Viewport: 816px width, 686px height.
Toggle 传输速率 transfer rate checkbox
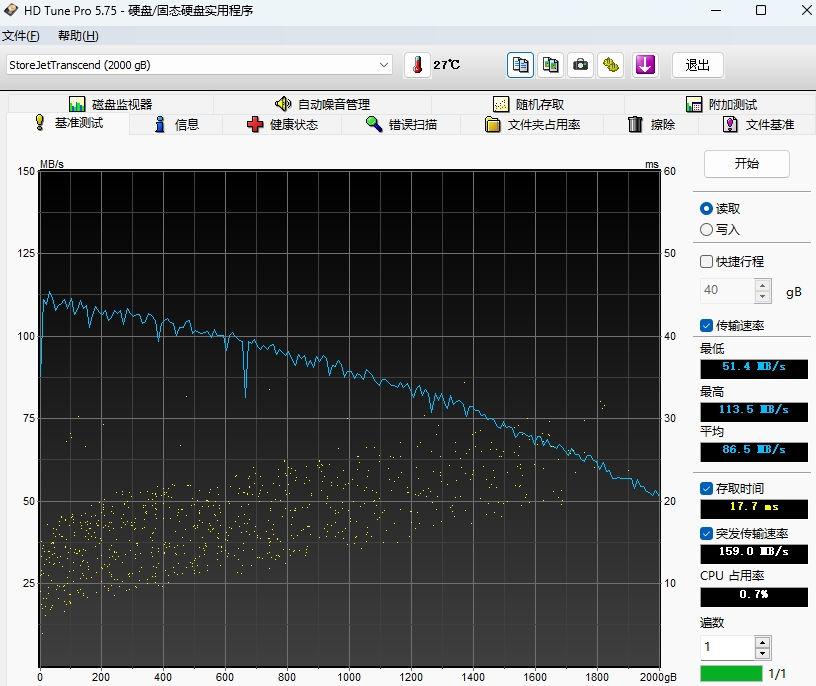[x=706, y=325]
